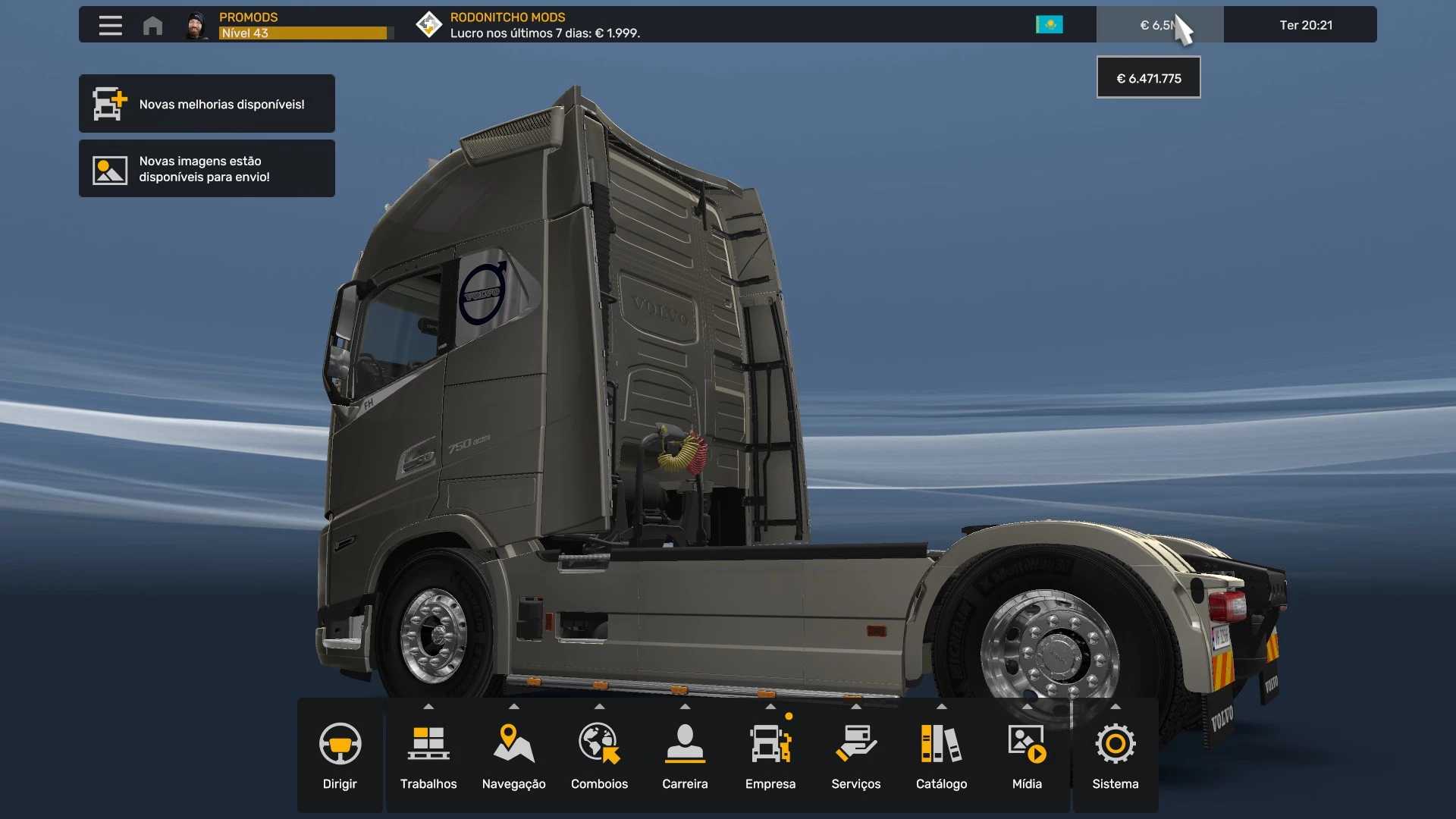Expand the arrow above Empresa

[x=770, y=707]
